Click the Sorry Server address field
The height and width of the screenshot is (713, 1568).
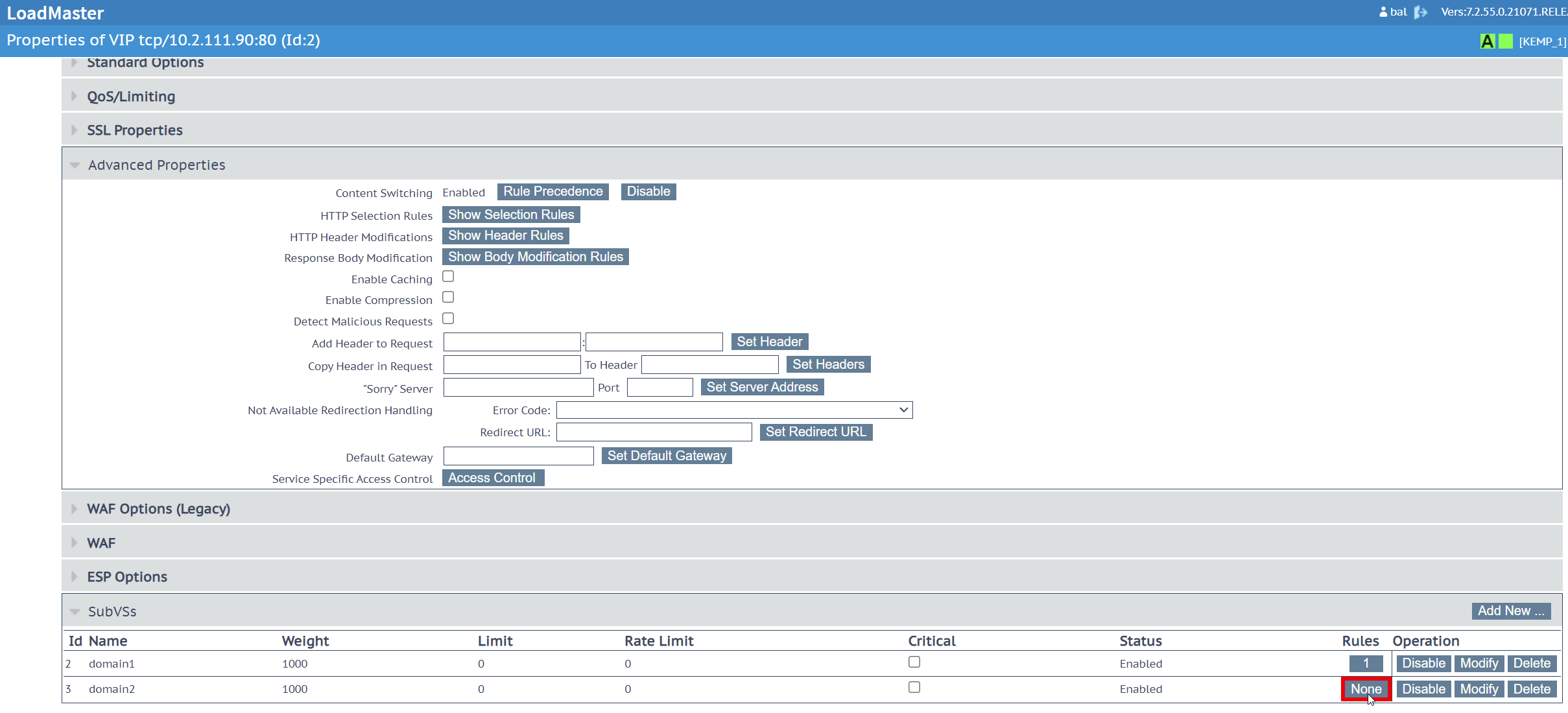coord(518,388)
